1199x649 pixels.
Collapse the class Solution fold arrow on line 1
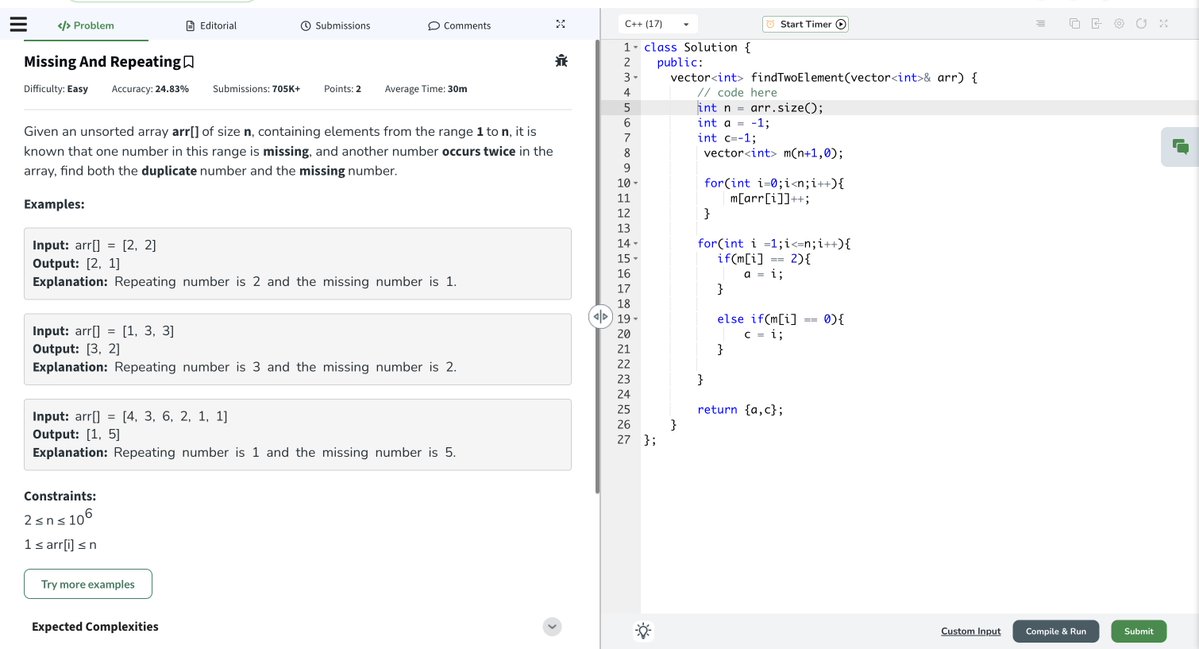tap(635, 47)
